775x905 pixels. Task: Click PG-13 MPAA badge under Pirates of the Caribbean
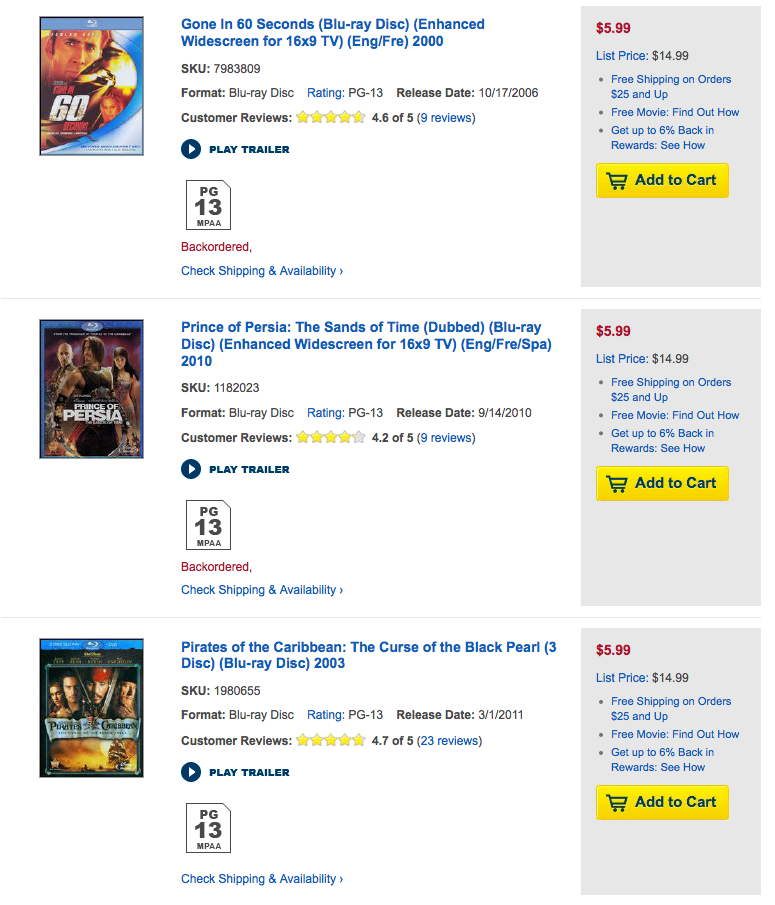(208, 827)
